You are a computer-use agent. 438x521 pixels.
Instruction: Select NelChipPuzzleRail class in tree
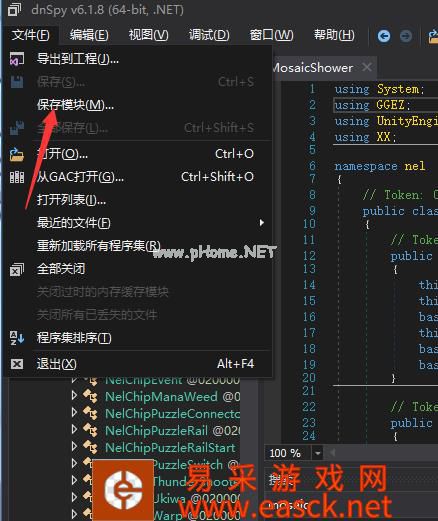(156, 431)
